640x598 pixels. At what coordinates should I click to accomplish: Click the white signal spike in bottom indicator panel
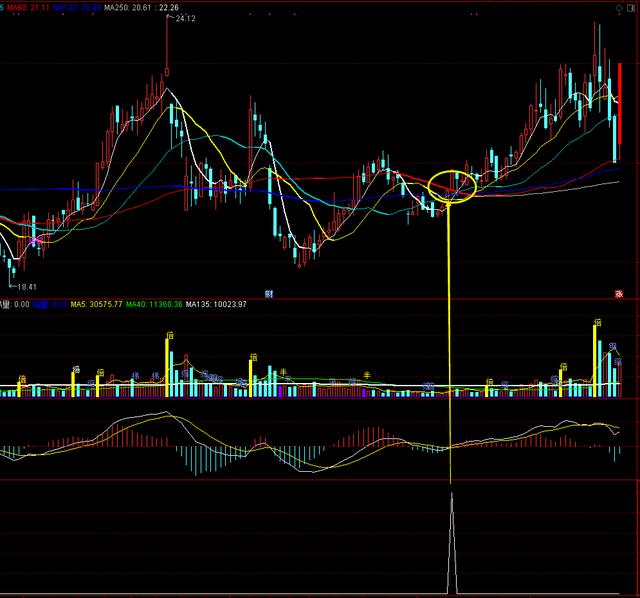(452, 543)
